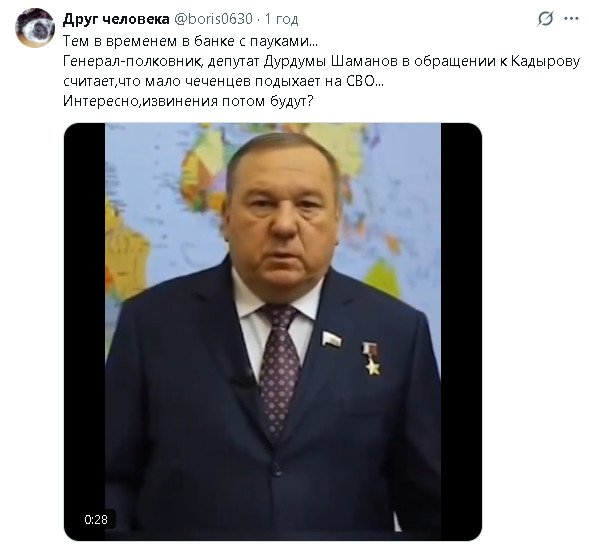This screenshot has height=547, width=589.
Task: Click the line mentioning чеченцев and СВО
Action: pos(224,81)
